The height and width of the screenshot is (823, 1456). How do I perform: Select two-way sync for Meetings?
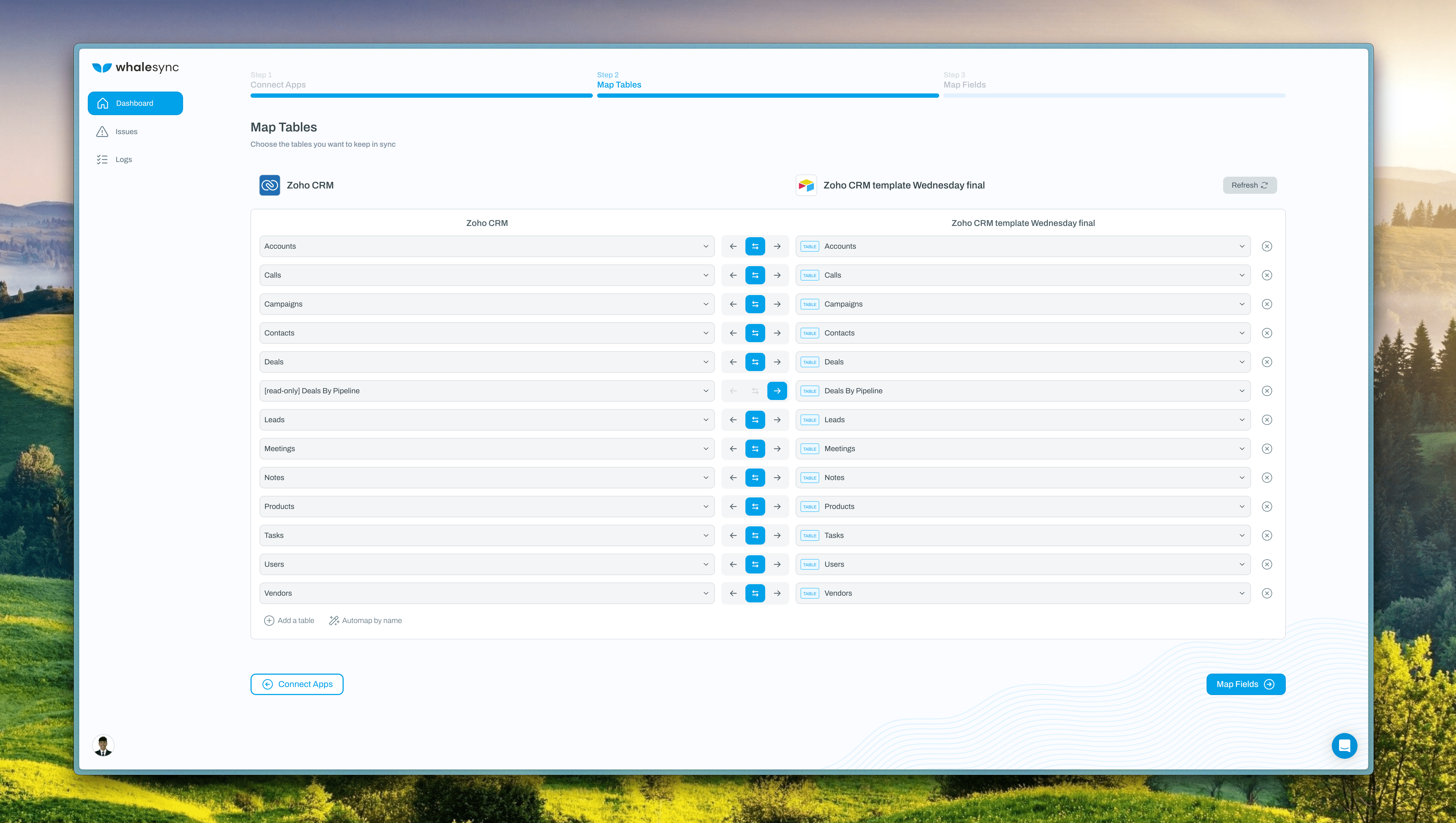[x=755, y=449]
